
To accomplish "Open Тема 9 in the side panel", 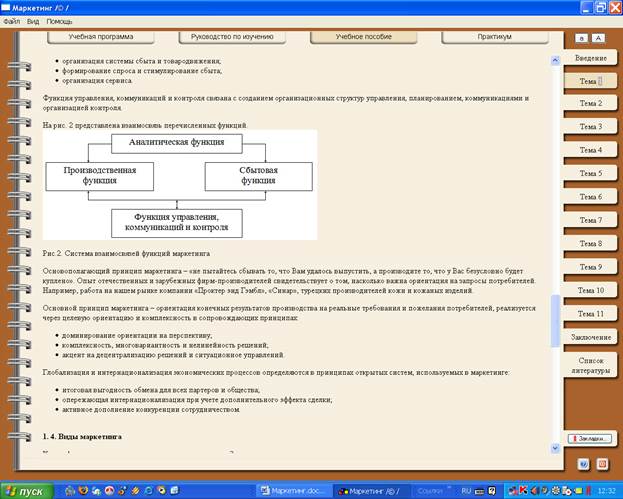I will 590,267.
